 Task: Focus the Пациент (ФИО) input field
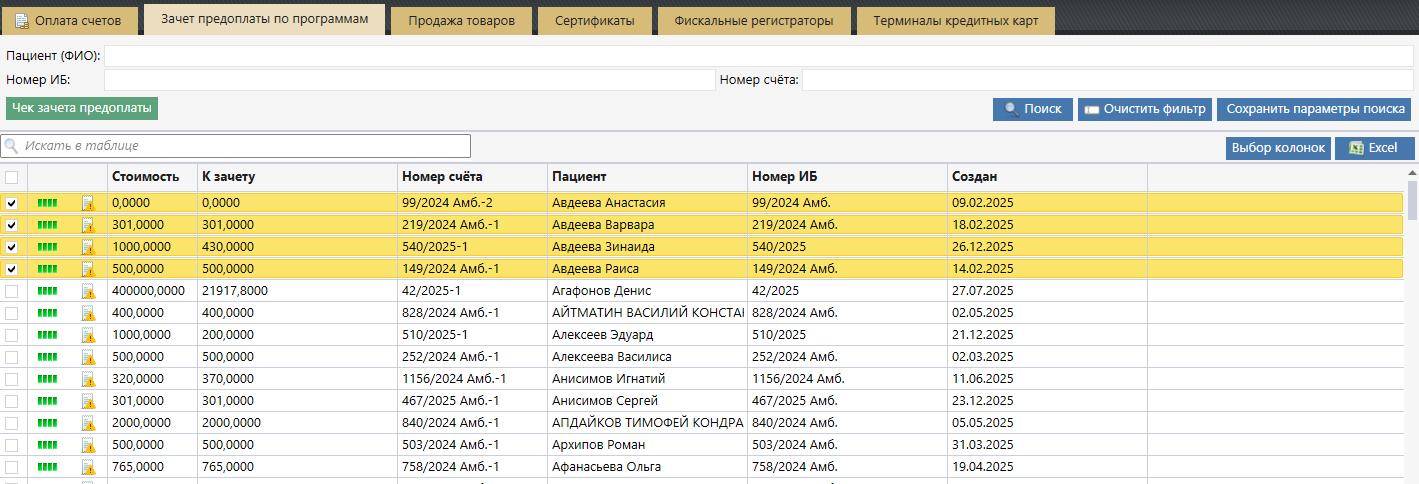coord(758,56)
